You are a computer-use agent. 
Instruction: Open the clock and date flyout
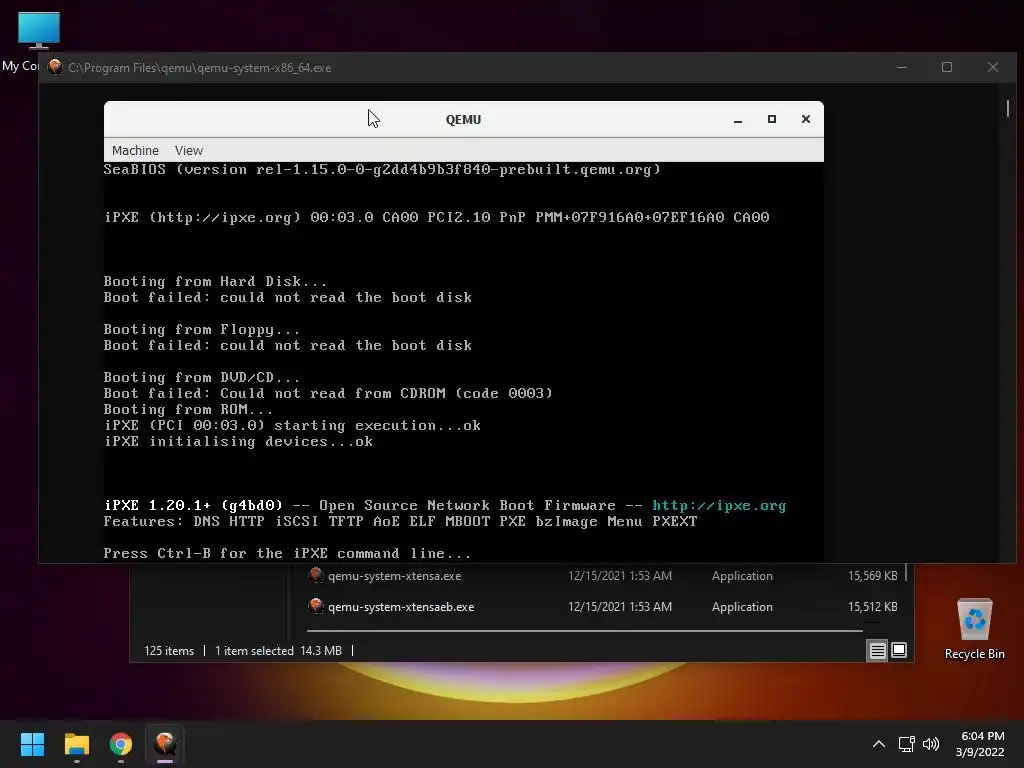[981, 744]
